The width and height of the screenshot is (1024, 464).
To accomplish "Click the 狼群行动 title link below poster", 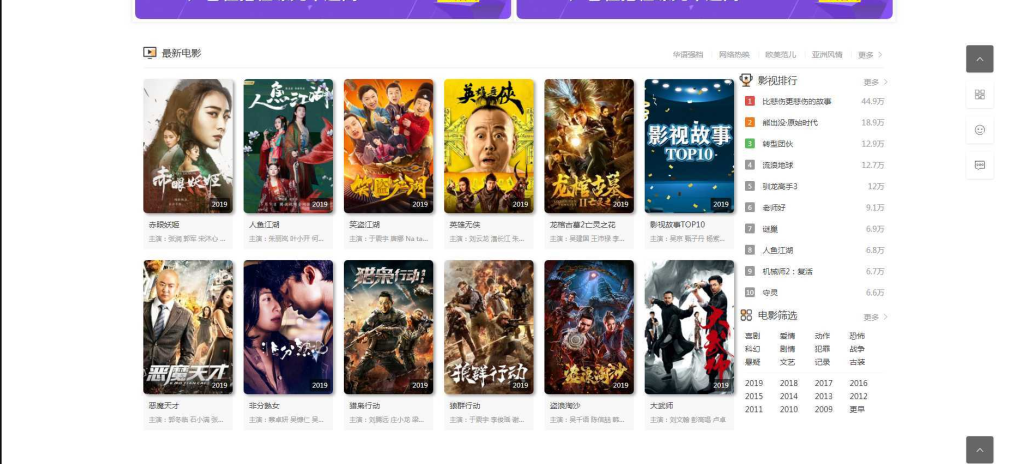I will pyautogui.click(x=465, y=406).
